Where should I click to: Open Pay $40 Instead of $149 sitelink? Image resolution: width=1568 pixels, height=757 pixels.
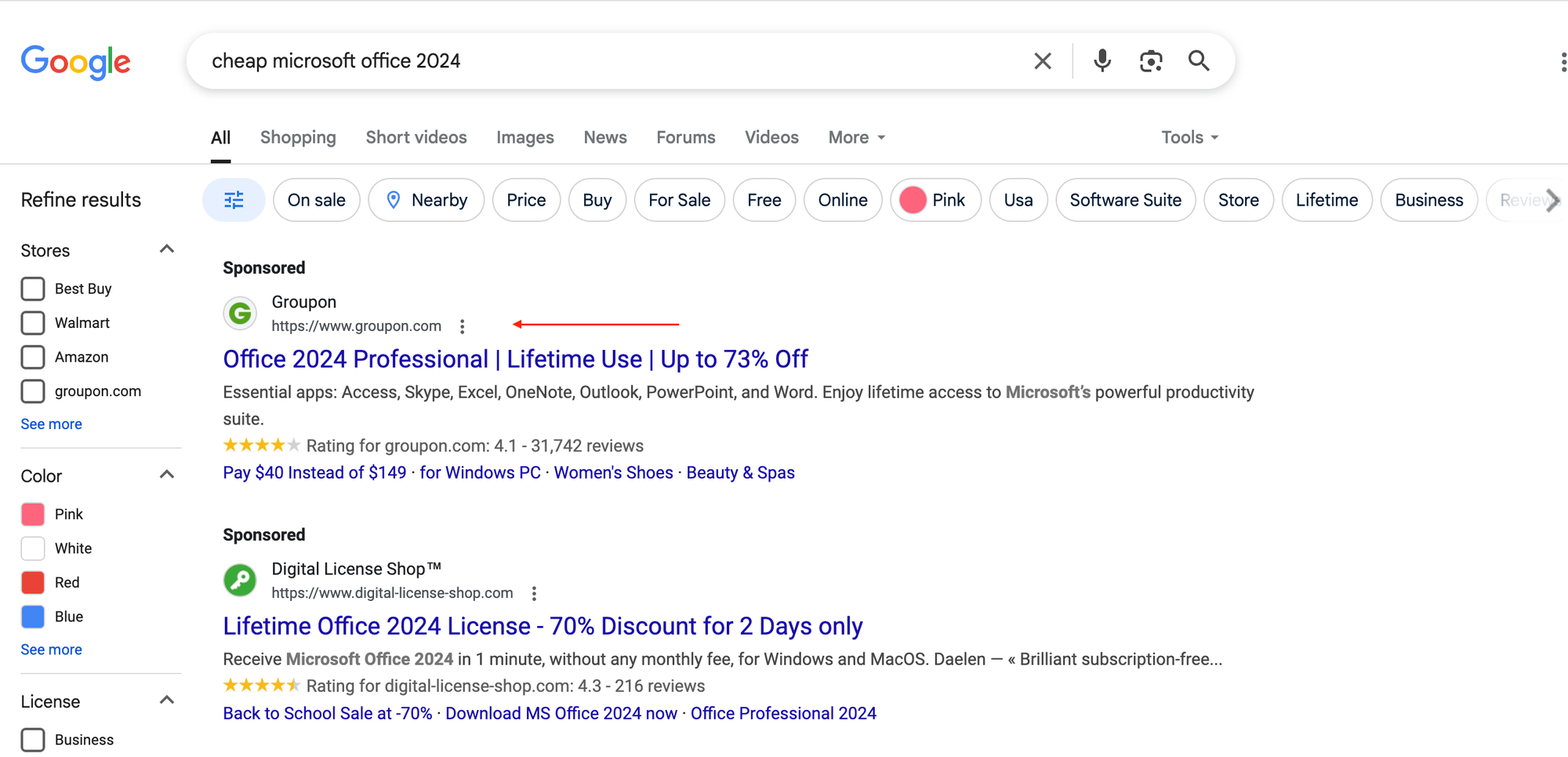pyautogui.click(x=314, y=473)
